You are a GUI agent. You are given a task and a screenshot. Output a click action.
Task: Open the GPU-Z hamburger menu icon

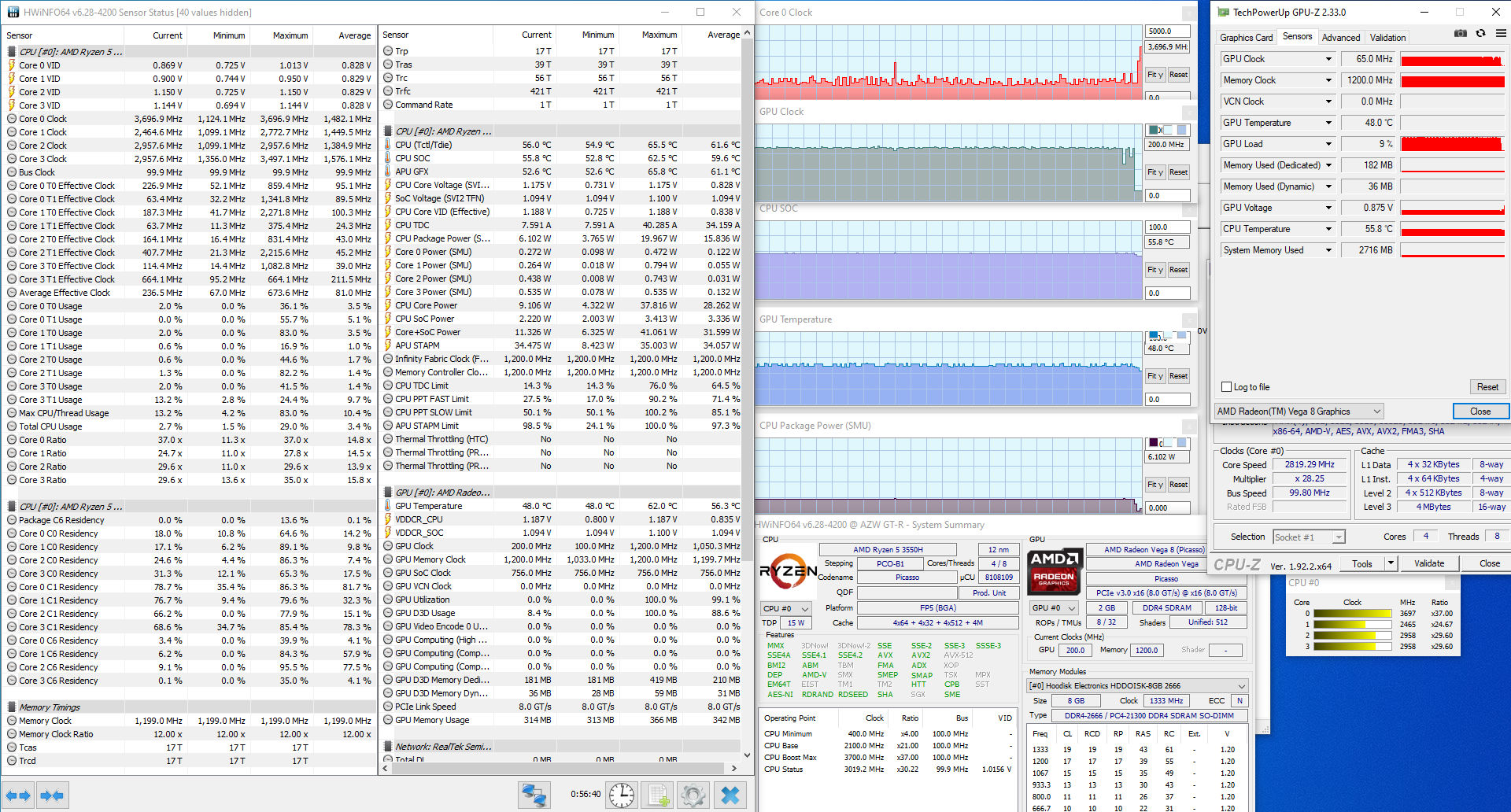pyautogui.click(x=1501, y=34)
